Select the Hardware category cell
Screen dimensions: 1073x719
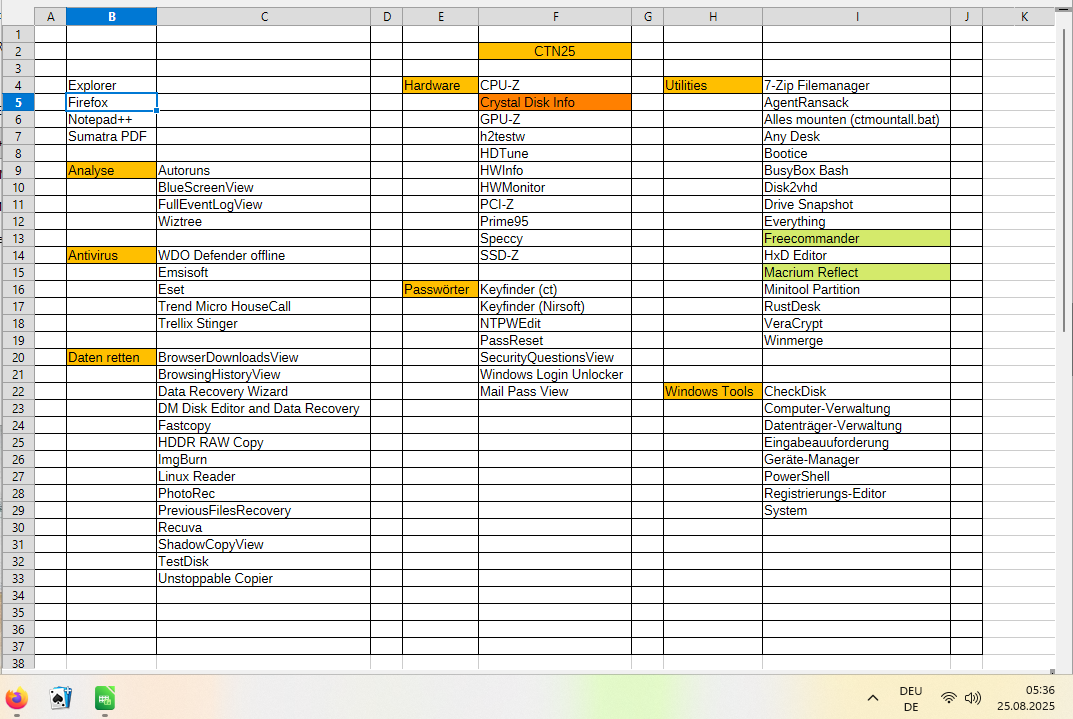[441, 86]
